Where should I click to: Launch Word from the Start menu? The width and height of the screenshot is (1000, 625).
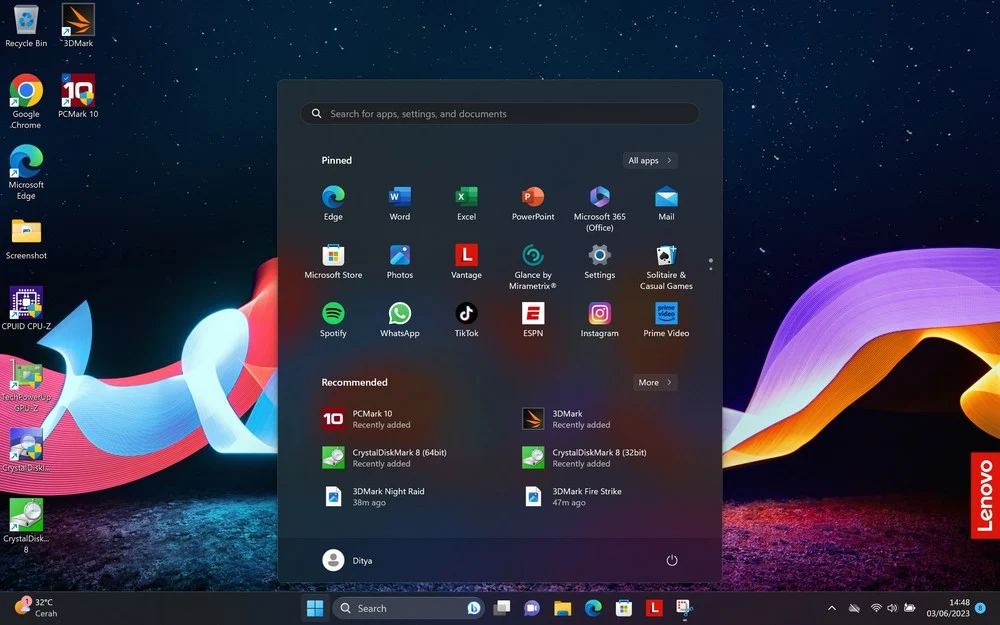pos(400,204)
